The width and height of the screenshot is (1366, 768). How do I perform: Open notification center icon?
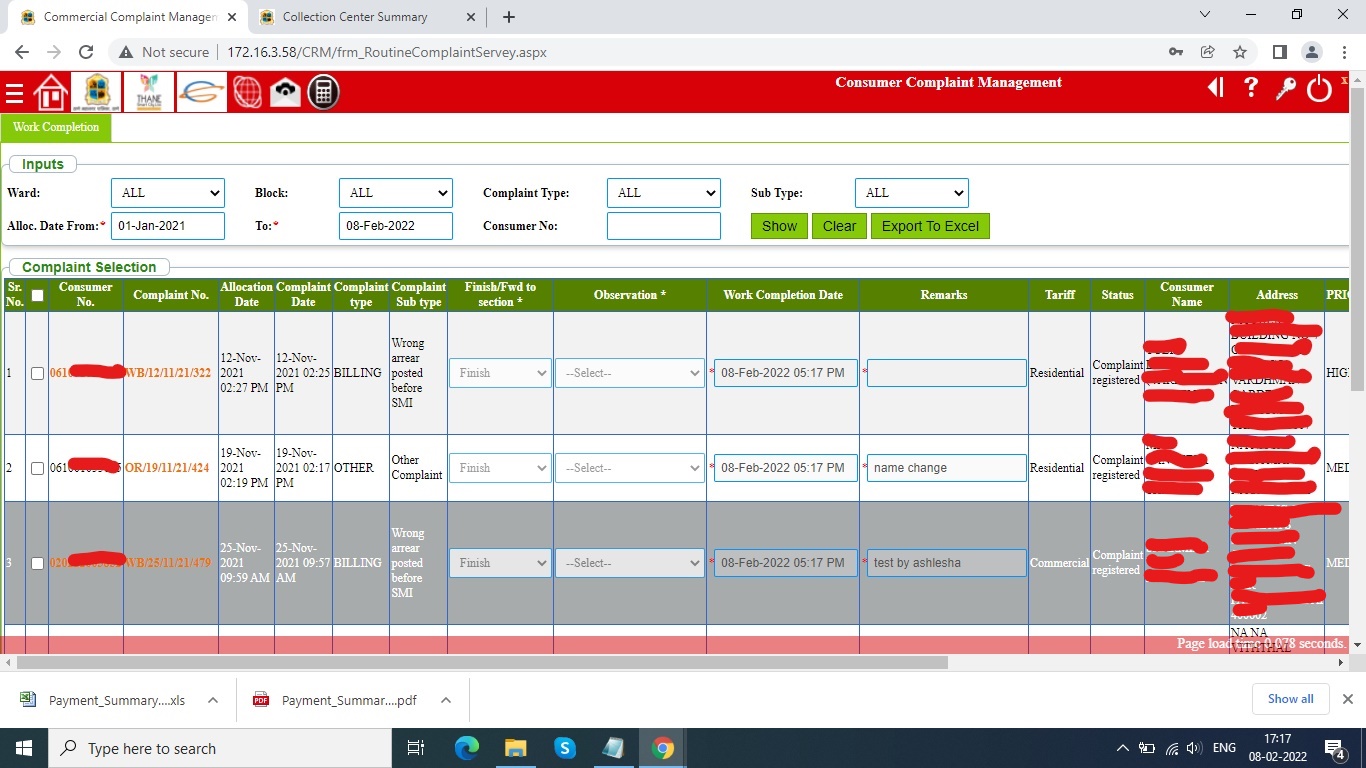(1335, 748)
